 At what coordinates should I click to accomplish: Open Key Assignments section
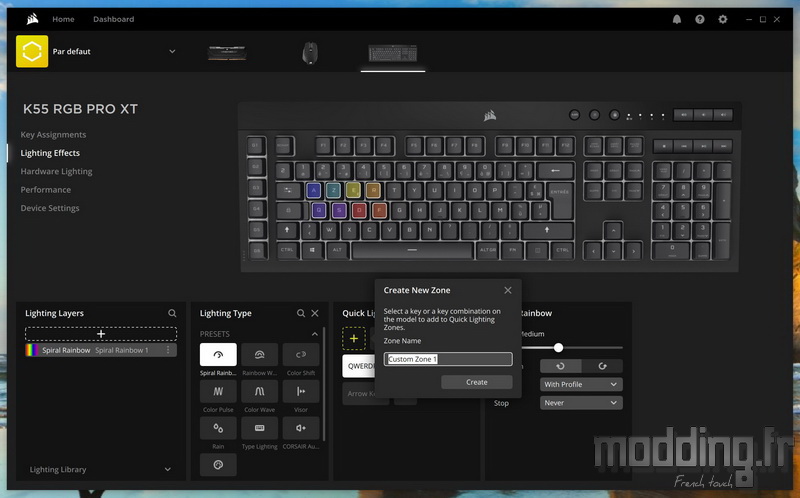click(x=53, y=135)
